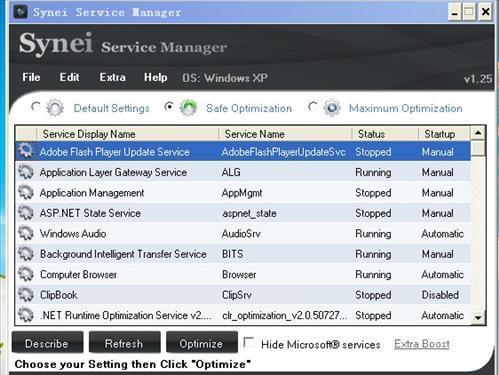Select the .NET Runtime Optimization Service v2 row
The image size is (499, 375).
point(243,315)
